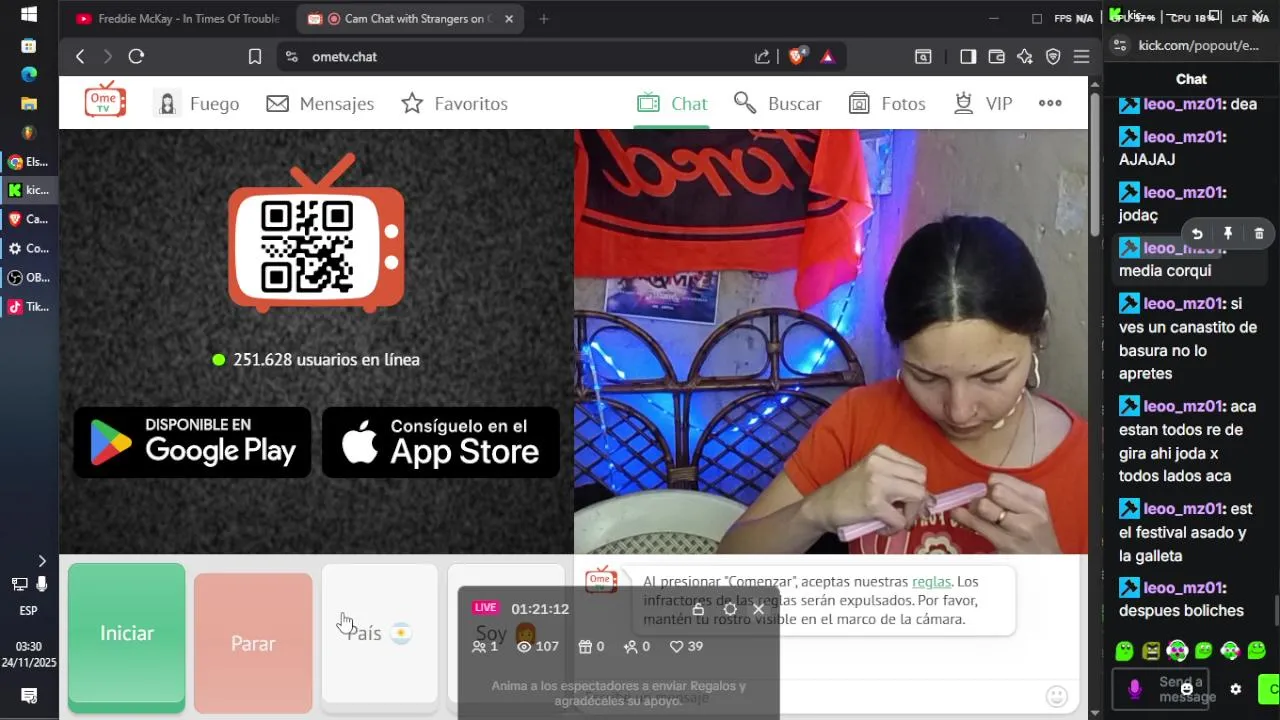Open Favoritos star in OmeTV header
The width and height of the screenshot is (1280, 720).
pos(411,103)
